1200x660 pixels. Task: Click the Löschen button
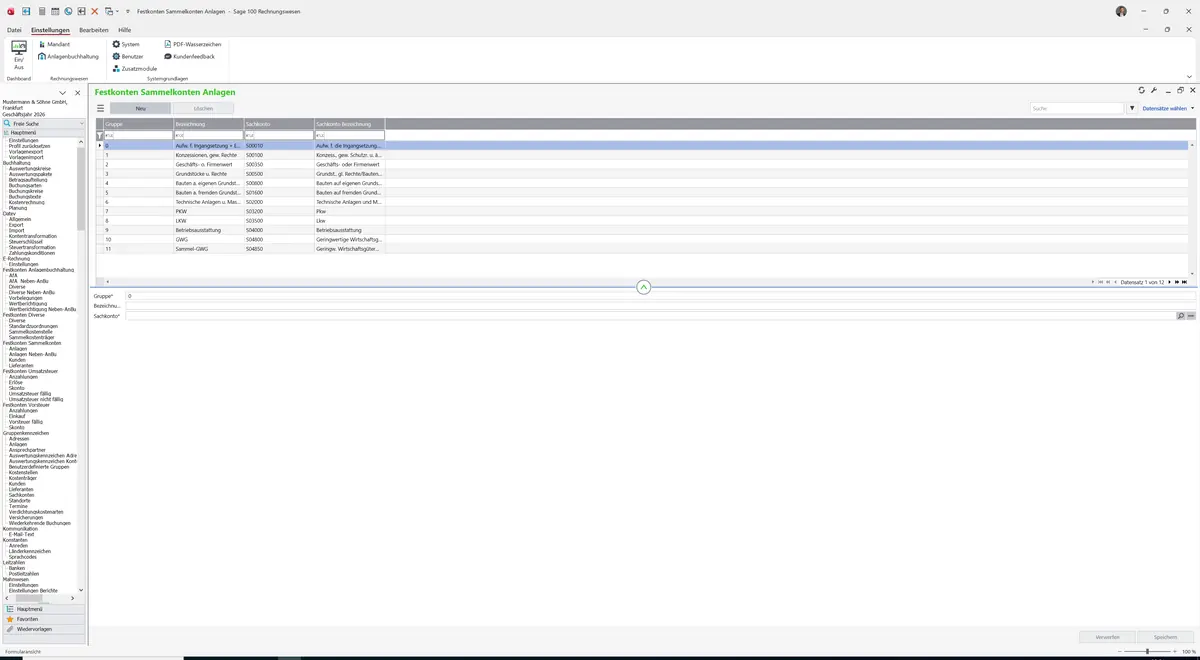click(x=203, y=108)
